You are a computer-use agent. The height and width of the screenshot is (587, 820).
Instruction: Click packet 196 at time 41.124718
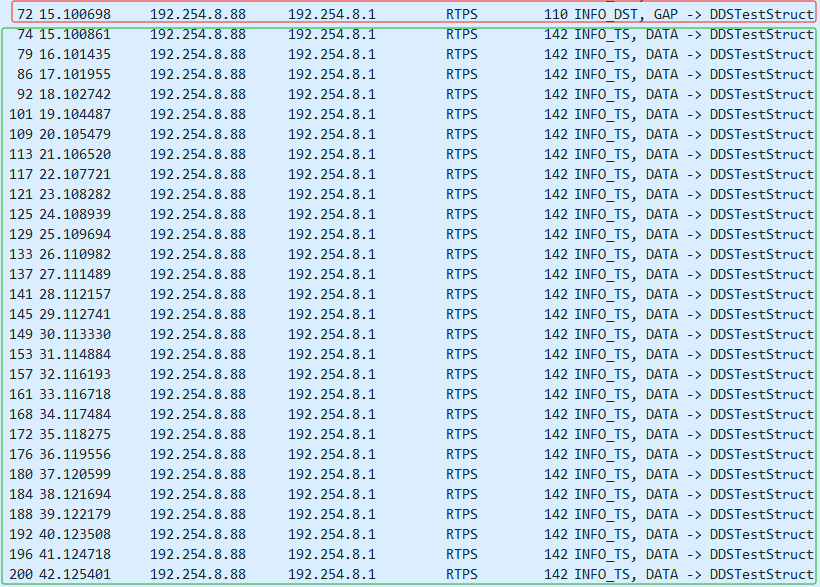(410, 554)
